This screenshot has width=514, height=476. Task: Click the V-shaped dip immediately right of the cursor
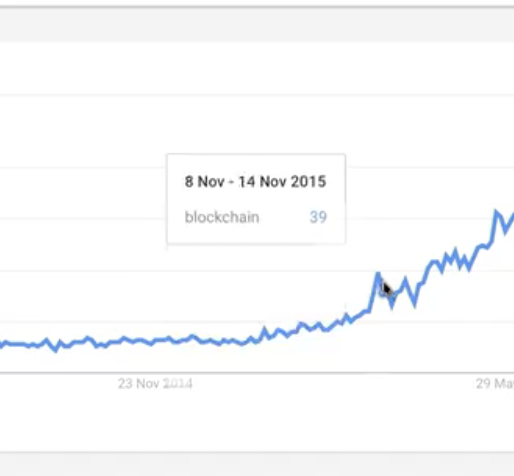pos(392,306)
